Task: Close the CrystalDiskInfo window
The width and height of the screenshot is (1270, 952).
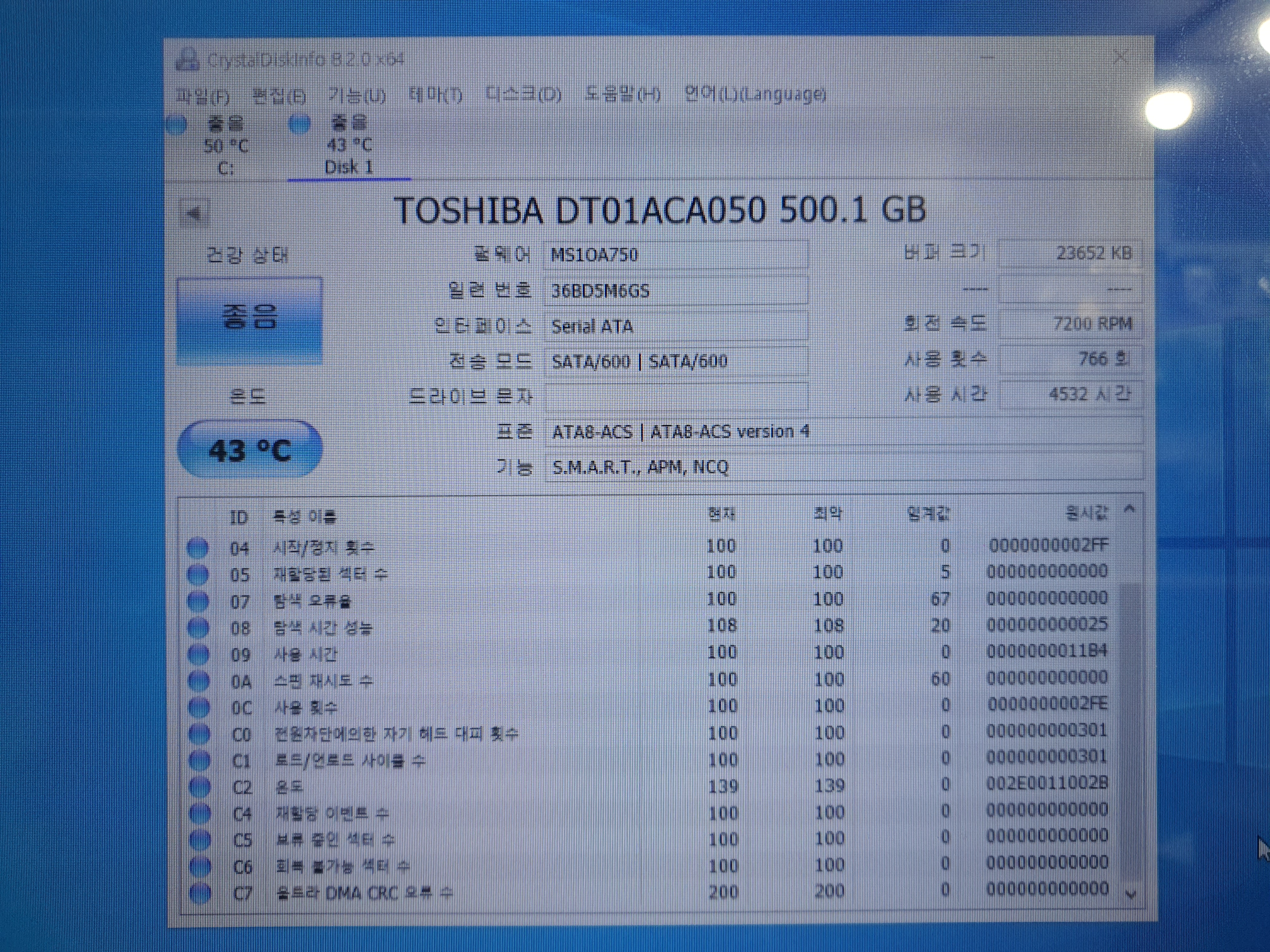Action: 1120,56
